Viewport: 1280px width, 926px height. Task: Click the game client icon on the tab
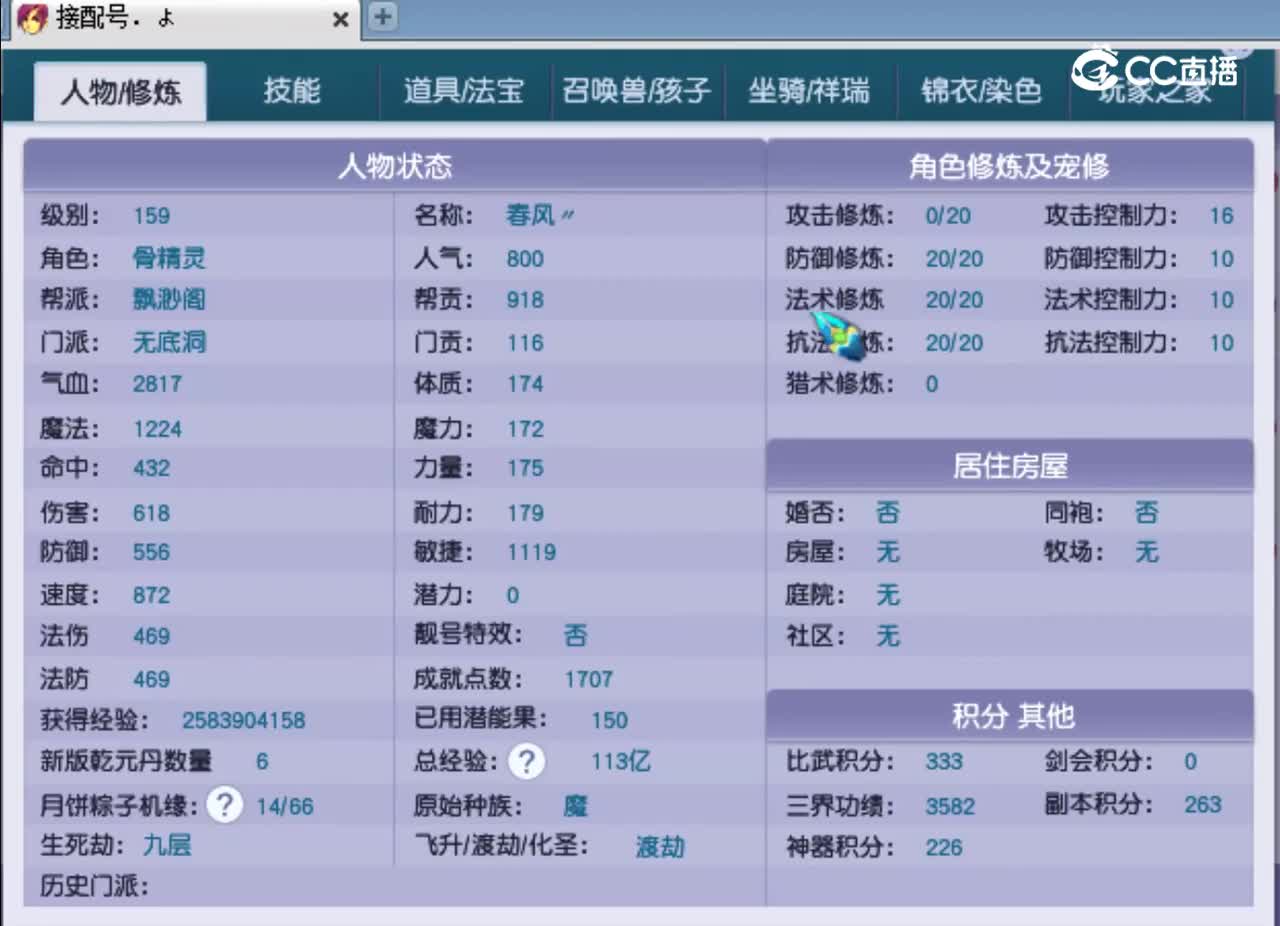[32, 19]
